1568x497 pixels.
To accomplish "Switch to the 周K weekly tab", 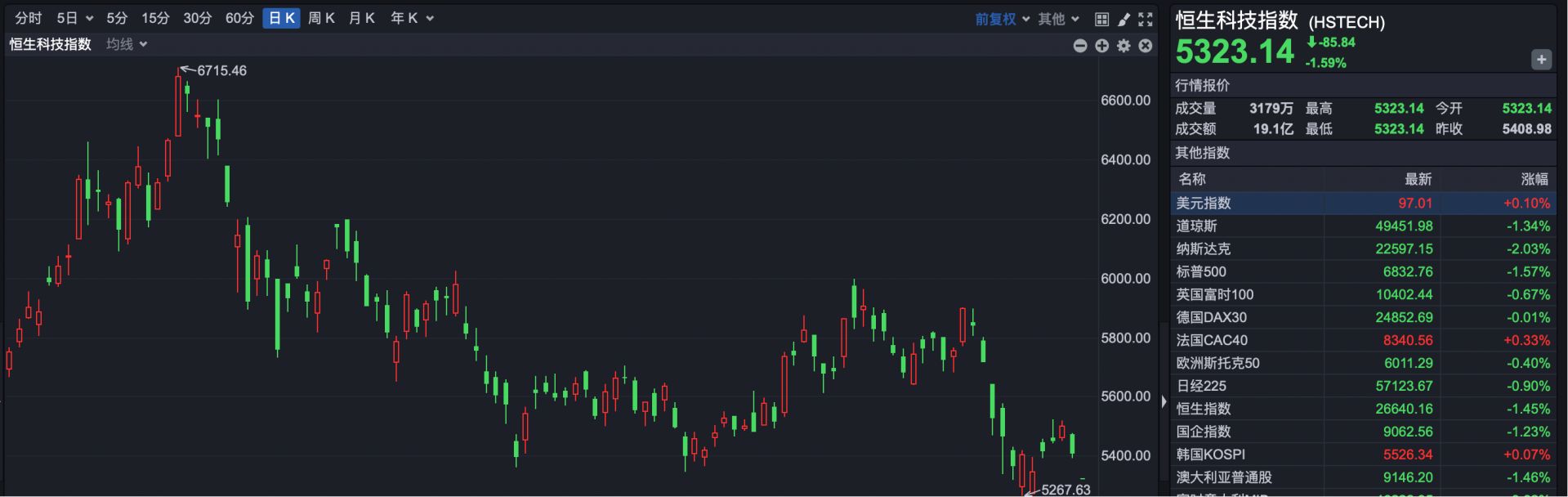I will pyautogui.click(x=321, y=18).
